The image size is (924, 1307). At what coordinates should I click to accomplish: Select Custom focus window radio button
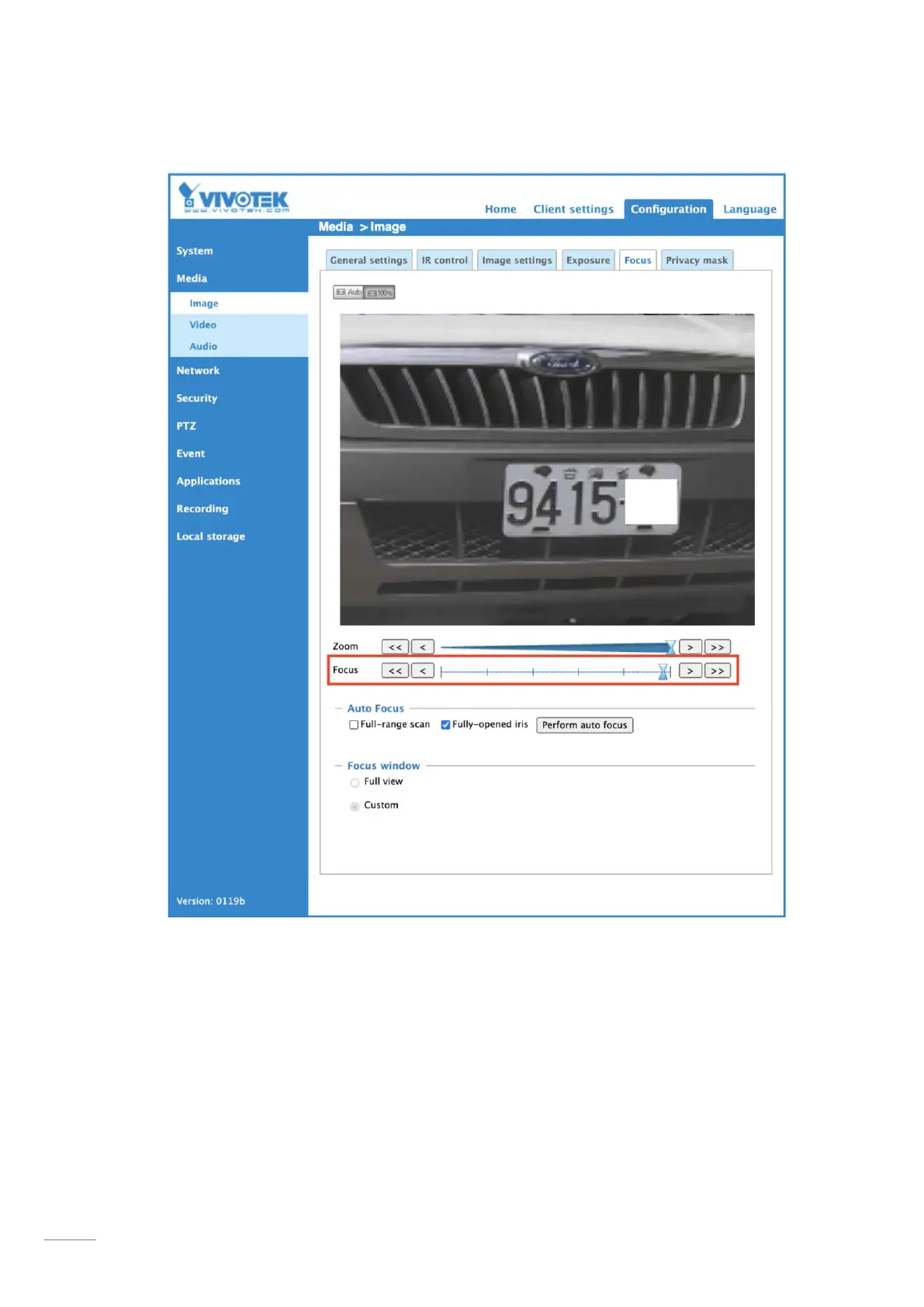pos(355,806)
